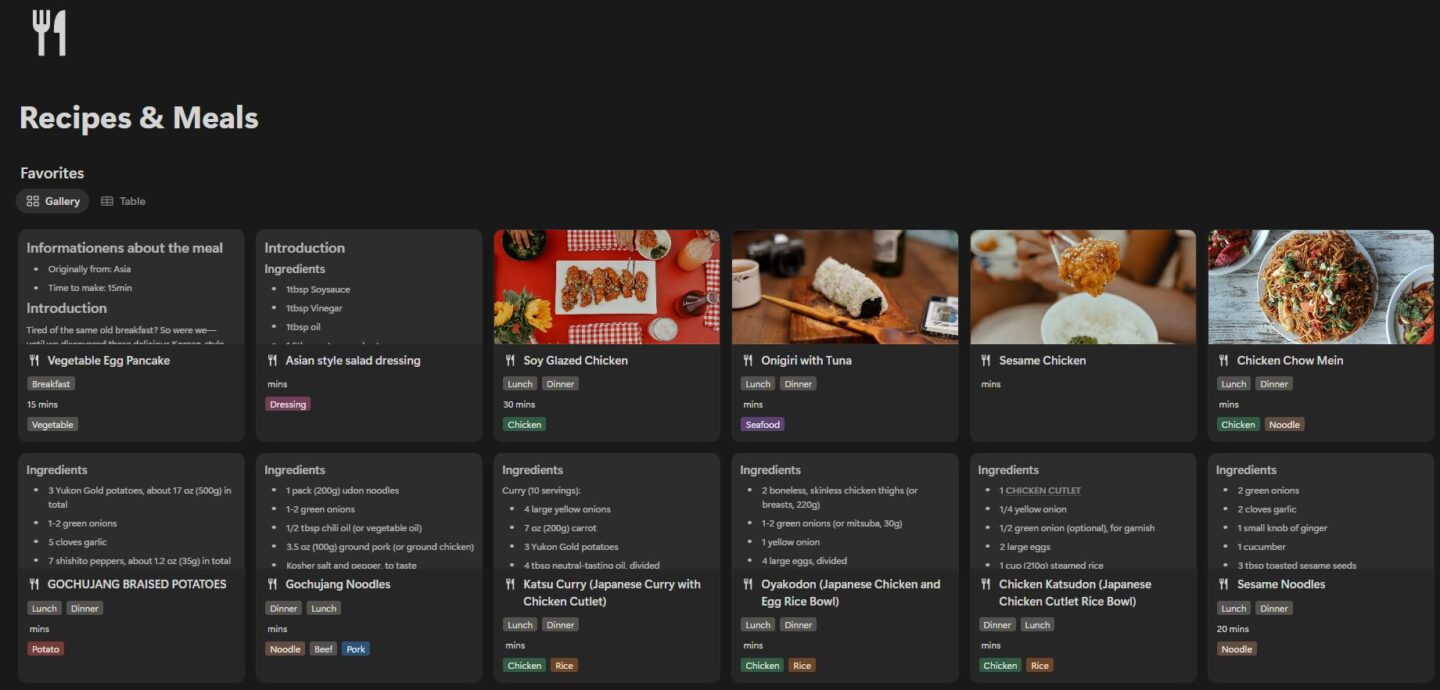Click the utensil icon beside Soy Glazed Chicken

pos(510,360)
